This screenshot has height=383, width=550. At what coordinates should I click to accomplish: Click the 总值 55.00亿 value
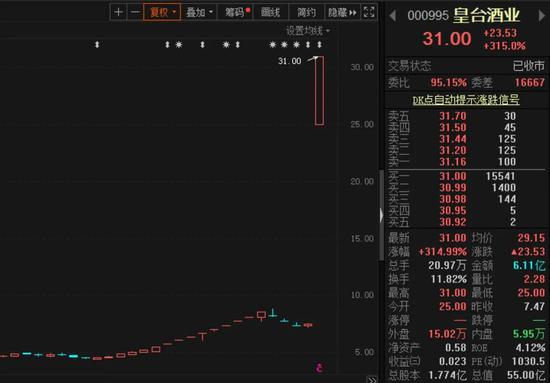click(526, 376)
